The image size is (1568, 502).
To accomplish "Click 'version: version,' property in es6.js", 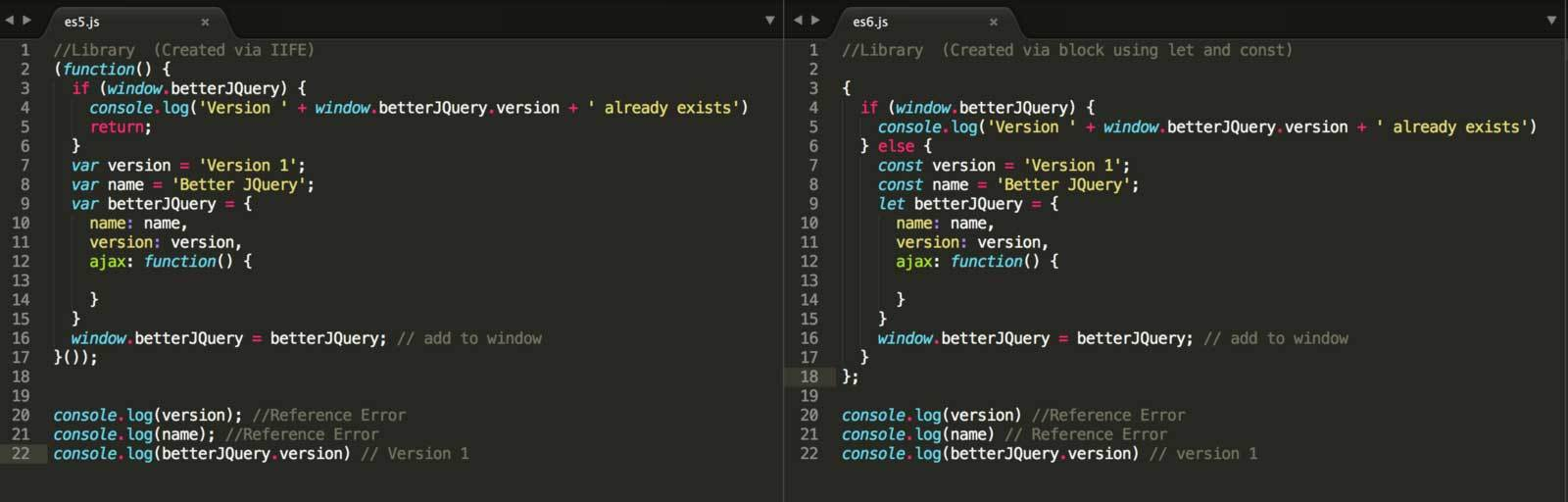I will (x=972, y=242).
